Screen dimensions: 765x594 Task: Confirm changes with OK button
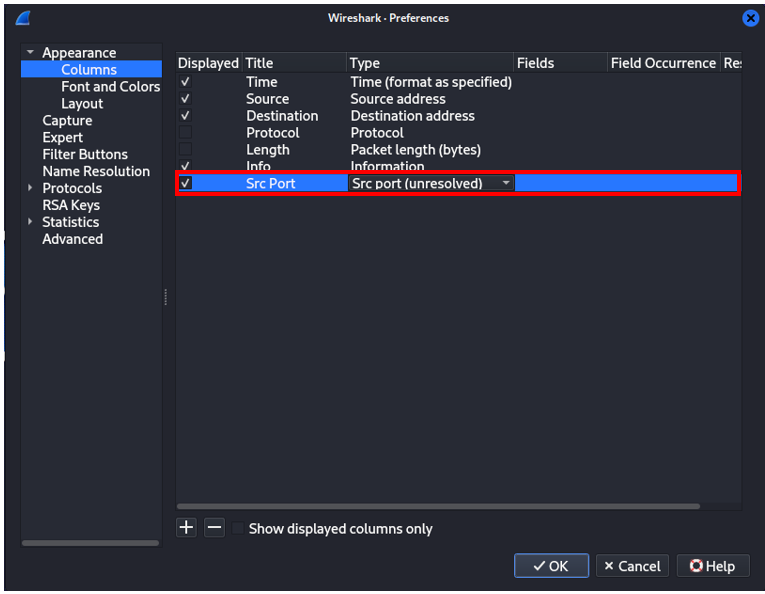[551, 566]
